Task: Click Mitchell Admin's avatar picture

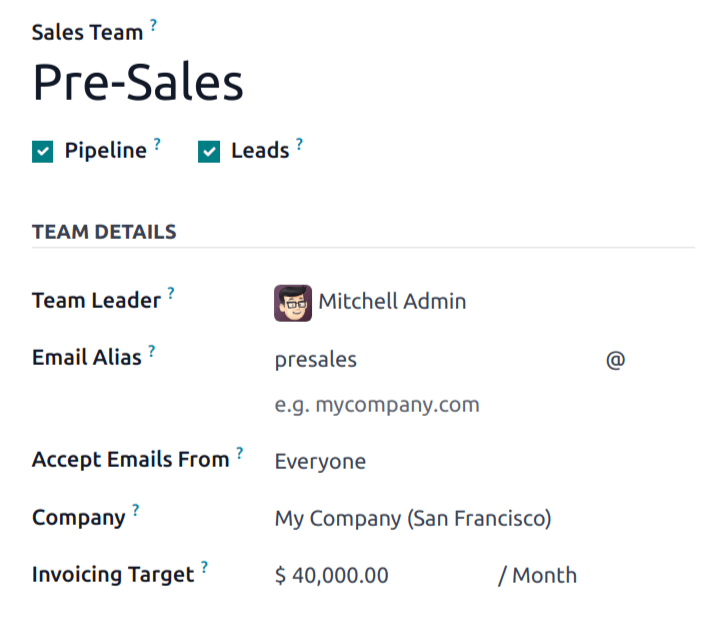Action: click(x=293, y=303)
